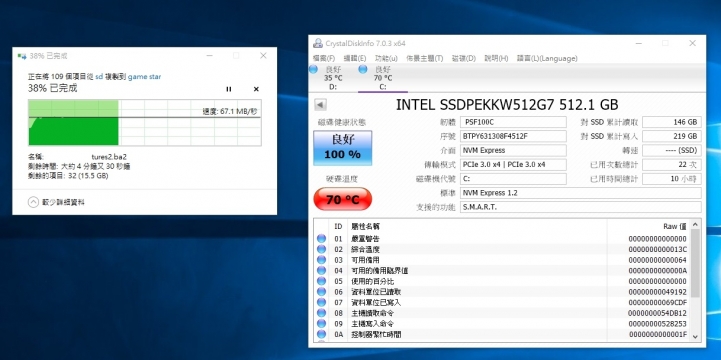Select the 主機寫入命令 attribute row
The image size is (721, 360).
click(x=502, y=324)
